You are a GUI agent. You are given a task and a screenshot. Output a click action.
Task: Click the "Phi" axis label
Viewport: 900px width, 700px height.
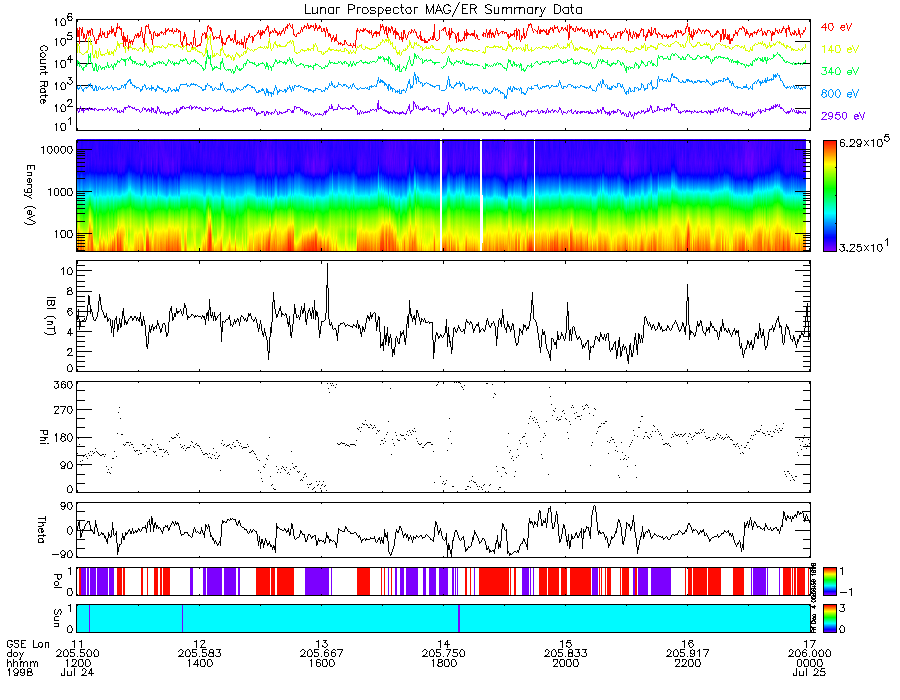click(43, 437)
